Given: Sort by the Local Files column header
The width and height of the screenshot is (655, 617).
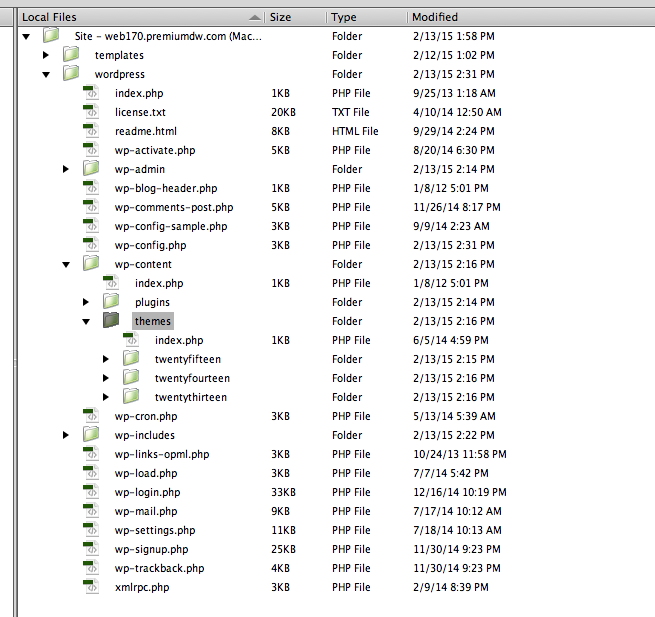Looking at the screenshot, I should click(x=141, y=17).
